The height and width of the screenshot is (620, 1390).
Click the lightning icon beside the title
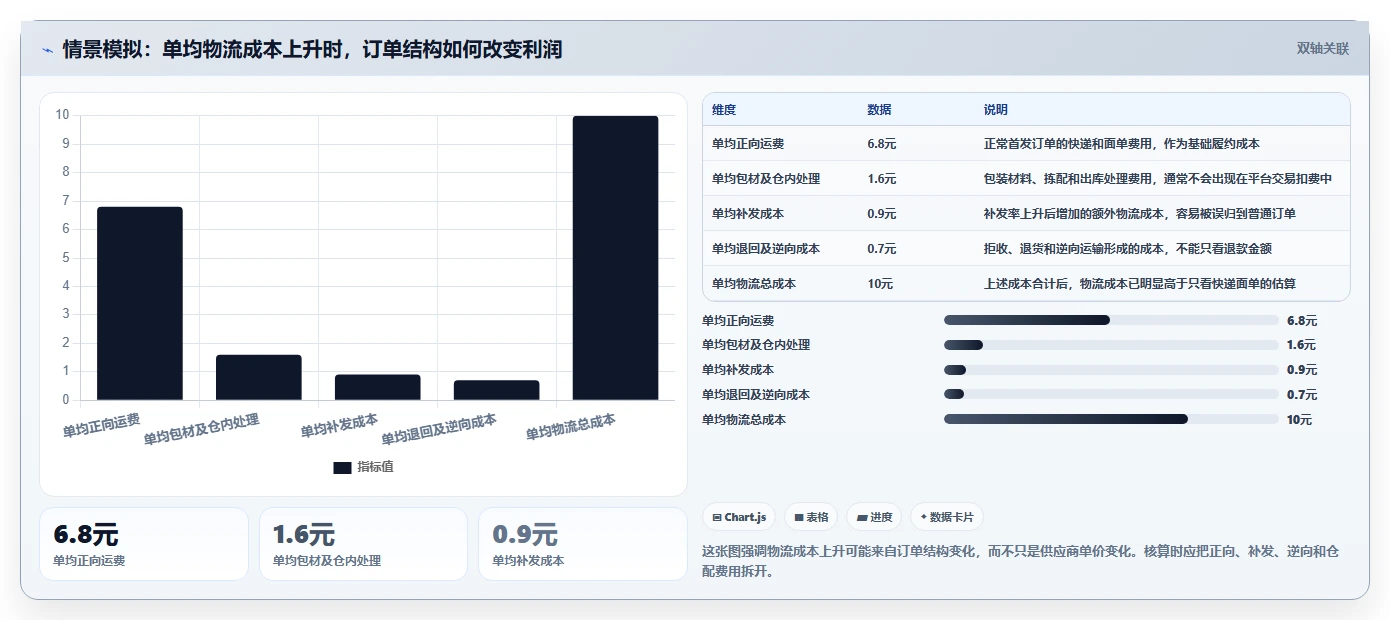[x=48, y=49]
